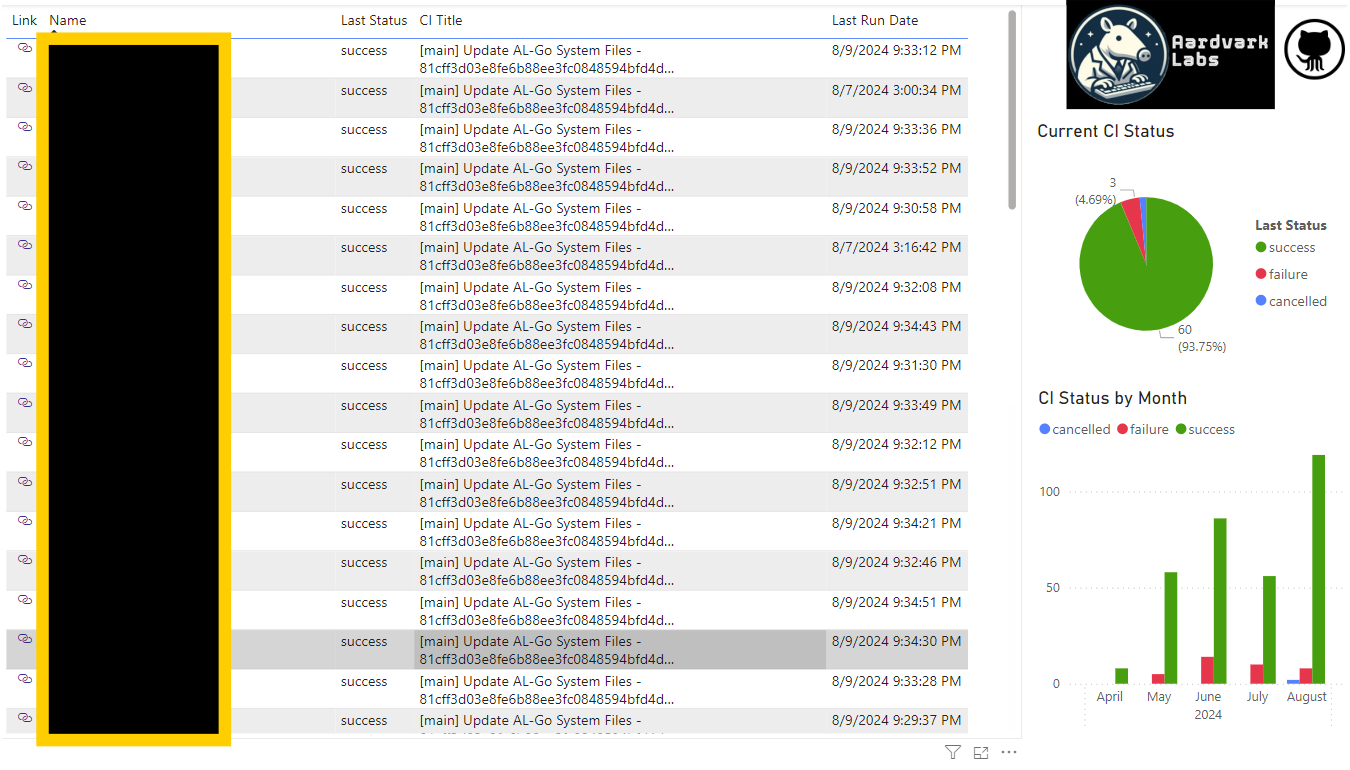Click the link icon on the highlighted row
Screen dimensions: 1350x770
[x=22, y=638]
